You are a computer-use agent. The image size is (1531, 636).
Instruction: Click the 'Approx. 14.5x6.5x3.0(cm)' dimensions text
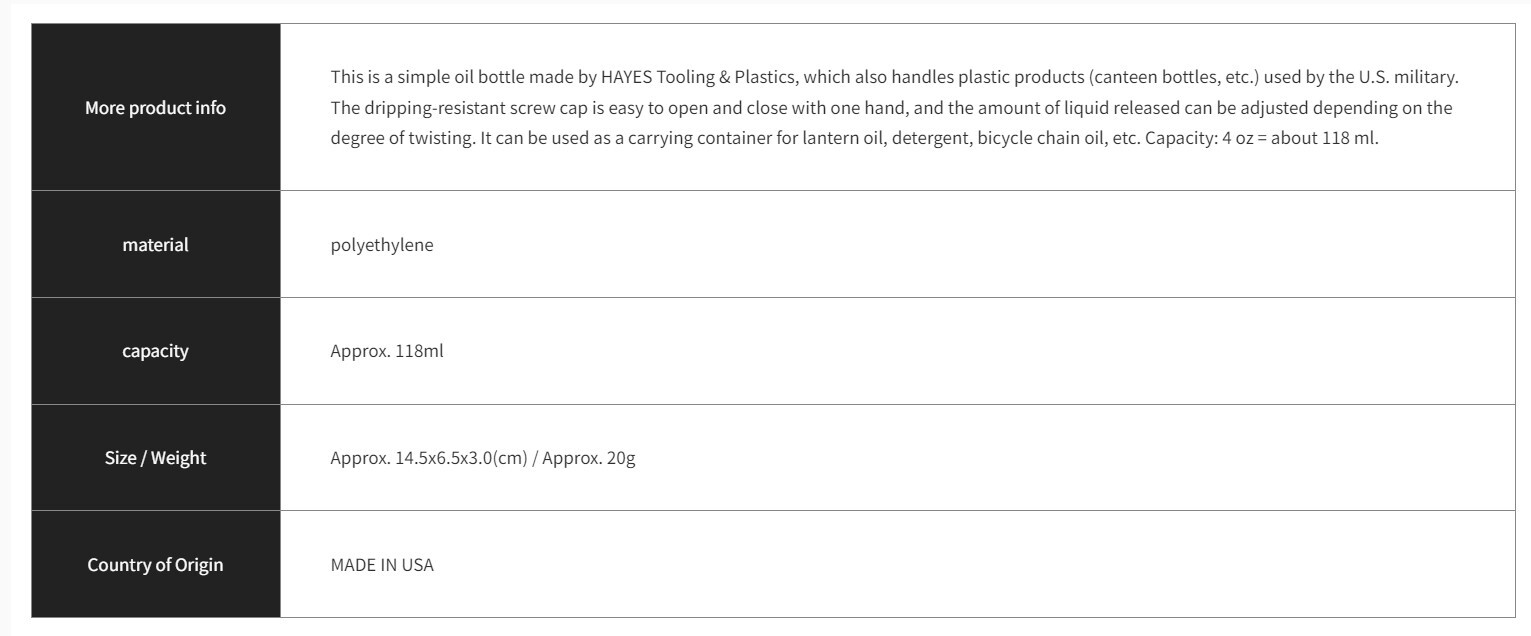pyautogui.click(x=428, y=459)
